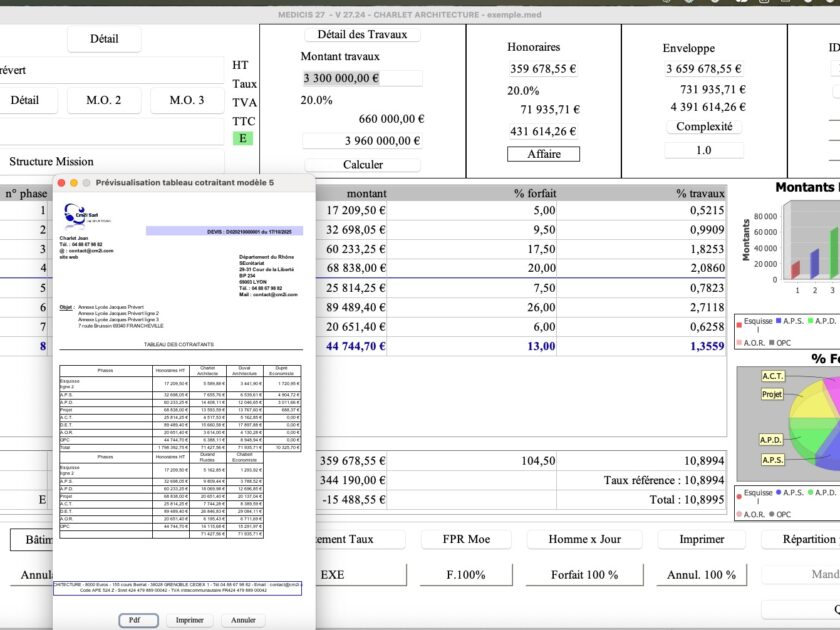Click Taux référence : 10,8994 text
This screenshot has height=630, width=840.
click(664, 480)
